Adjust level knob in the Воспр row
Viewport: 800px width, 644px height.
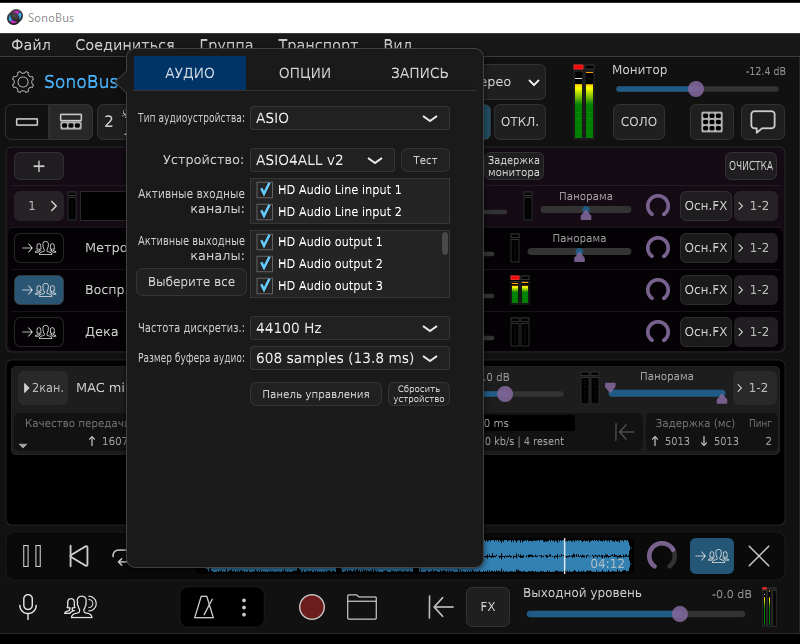658,290
